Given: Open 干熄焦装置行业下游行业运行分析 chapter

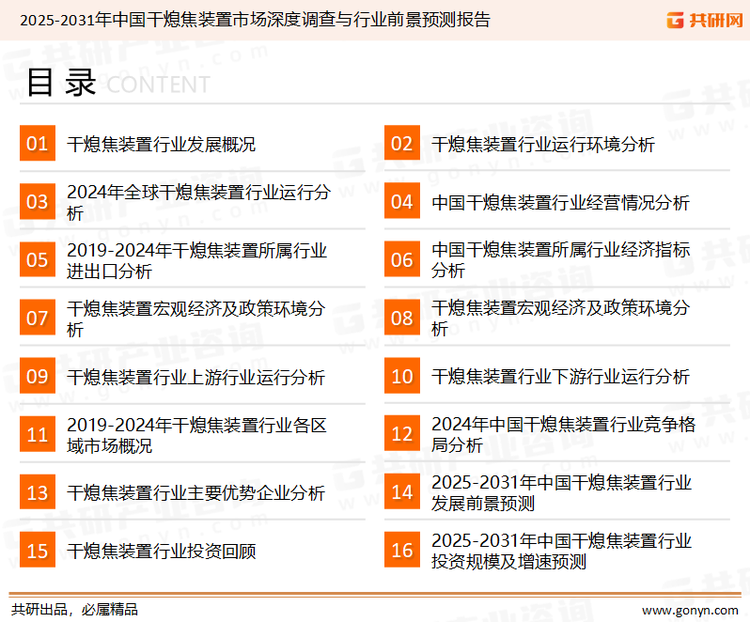Looking at the screenshot, I should (560, 377).
